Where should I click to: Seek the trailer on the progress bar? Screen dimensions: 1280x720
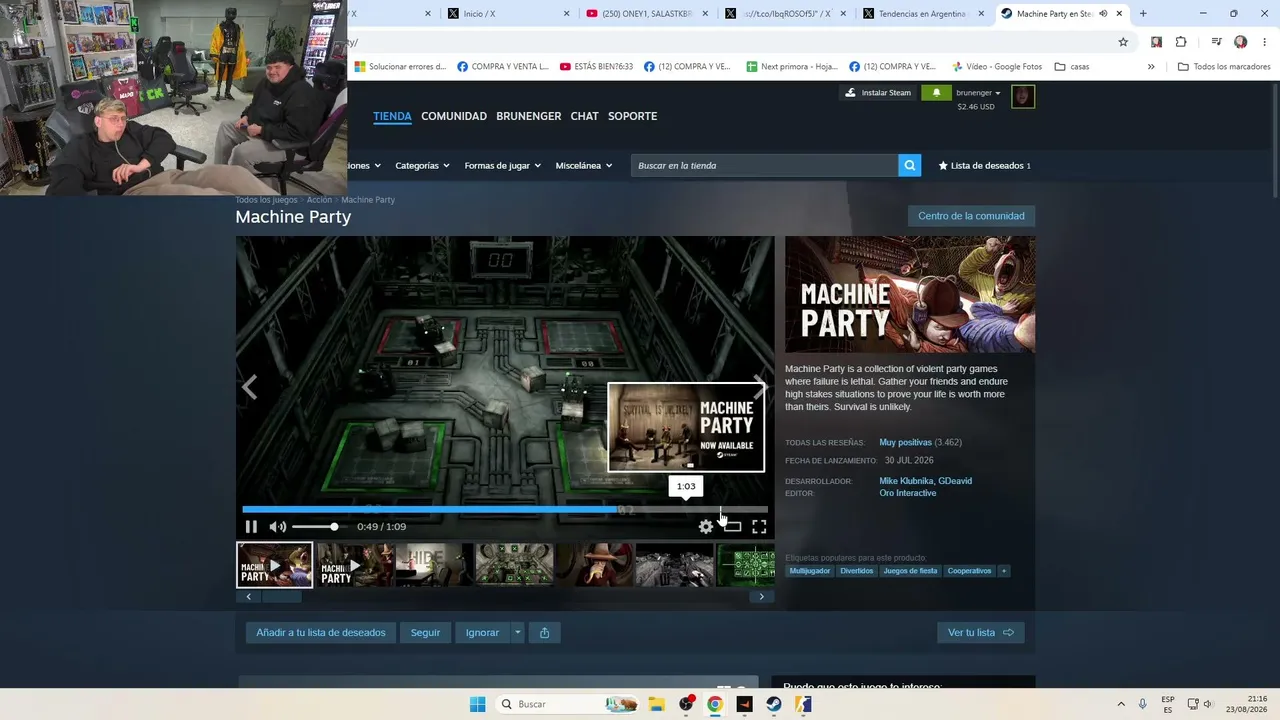click(x=505, y=509)
